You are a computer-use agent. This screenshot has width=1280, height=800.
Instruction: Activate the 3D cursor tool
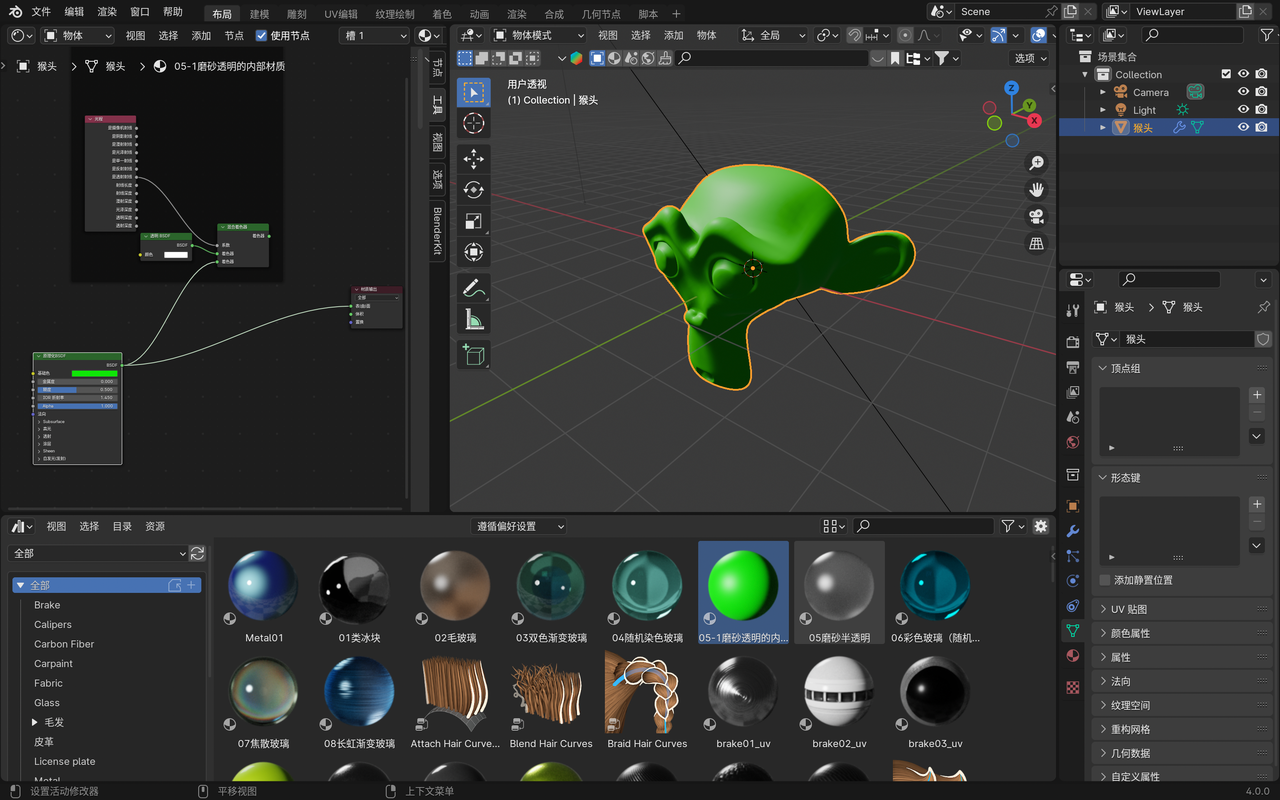[474, 123]
